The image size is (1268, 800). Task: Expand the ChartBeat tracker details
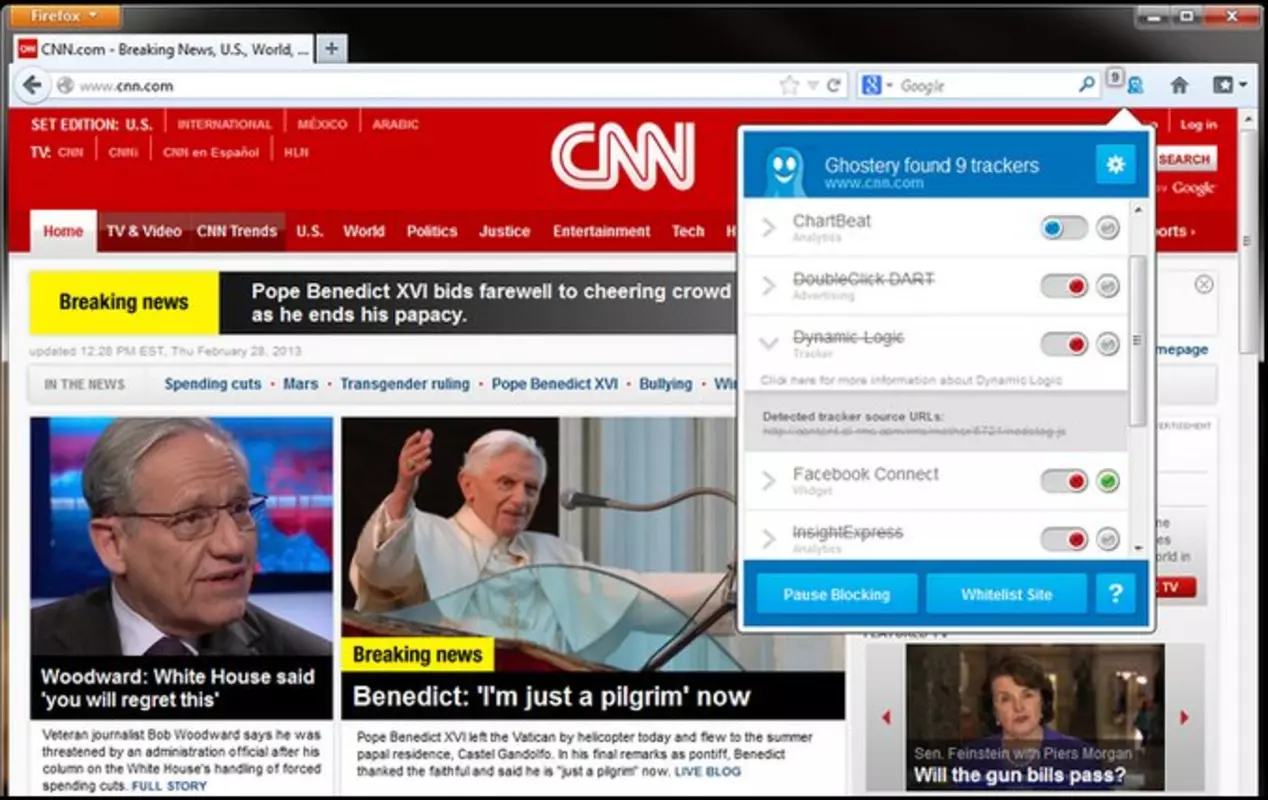[768, 228]
